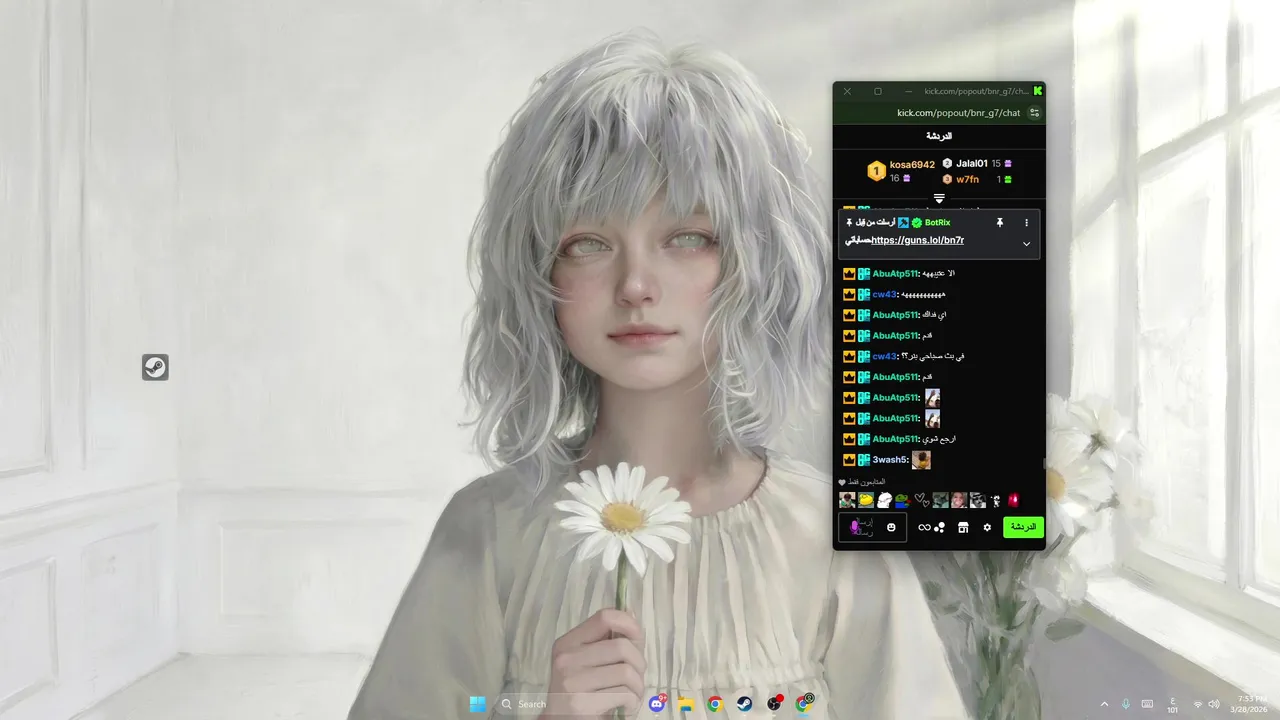1280x720 pixels.
Task: Click the pin icon on the BotRix message
Action: [x=999, y=222]
